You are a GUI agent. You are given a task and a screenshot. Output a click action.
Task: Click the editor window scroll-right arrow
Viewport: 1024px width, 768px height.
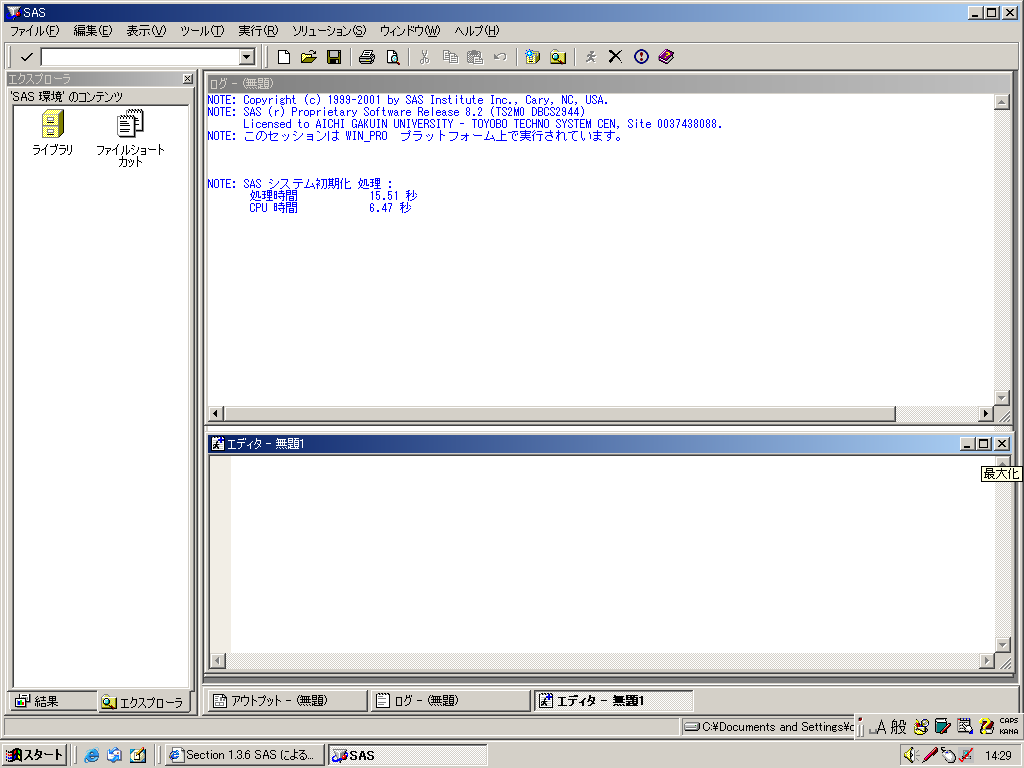point(987,661)
